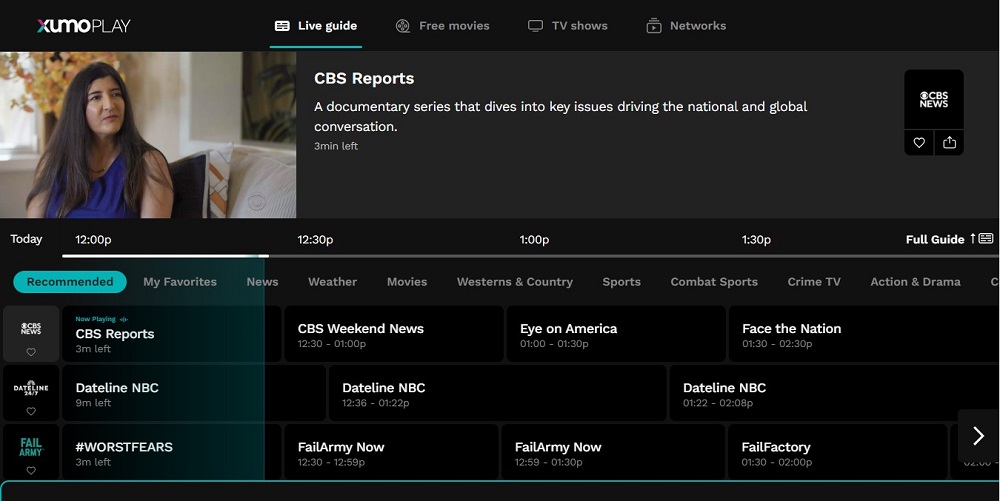Screen dimensions: 1000x501
Task: Select the FailFactory program
Action: 837,452
